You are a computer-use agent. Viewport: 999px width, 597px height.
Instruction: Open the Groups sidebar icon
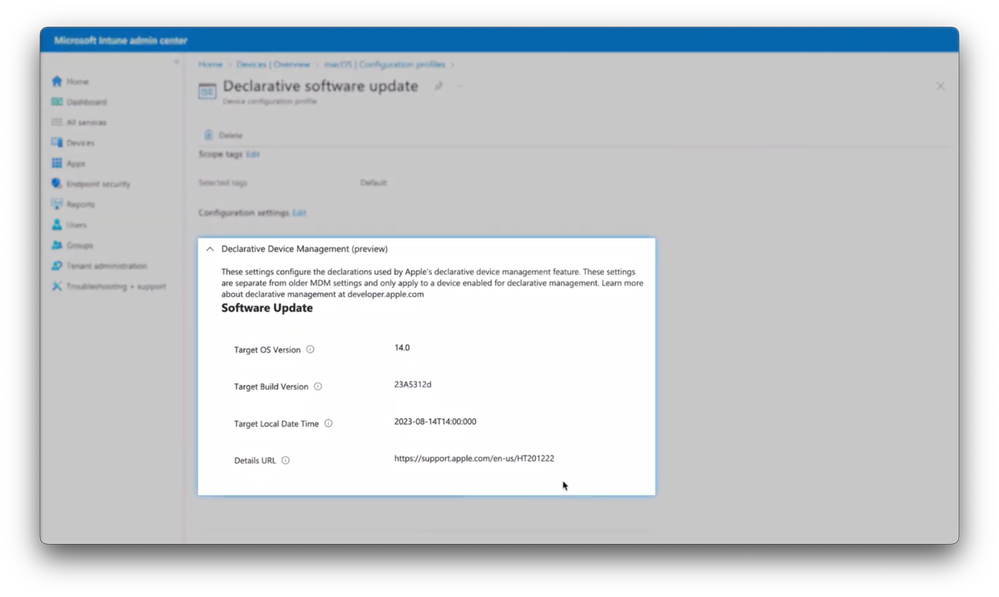(57, 245)
